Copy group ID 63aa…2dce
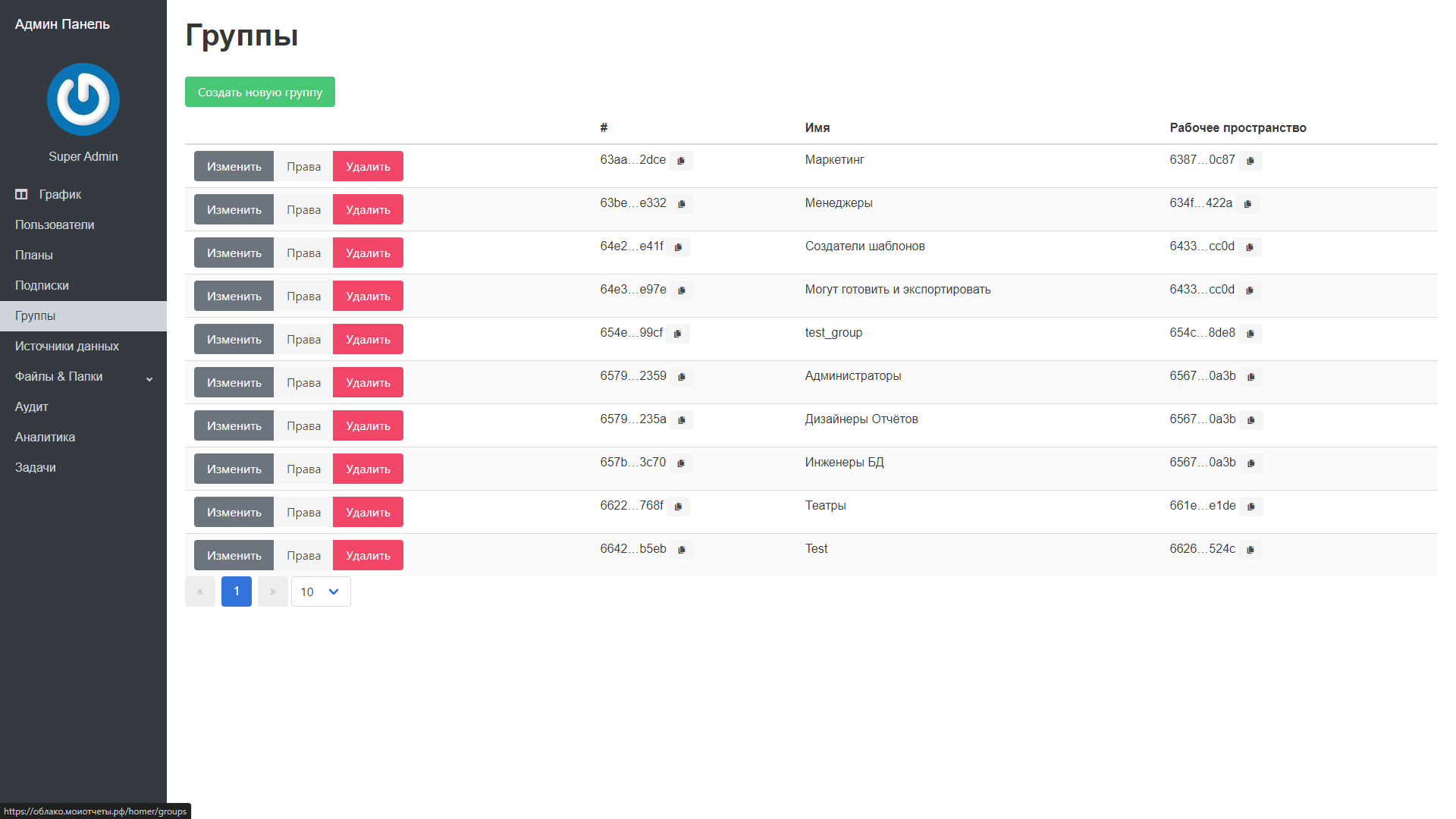 point(681,161)
